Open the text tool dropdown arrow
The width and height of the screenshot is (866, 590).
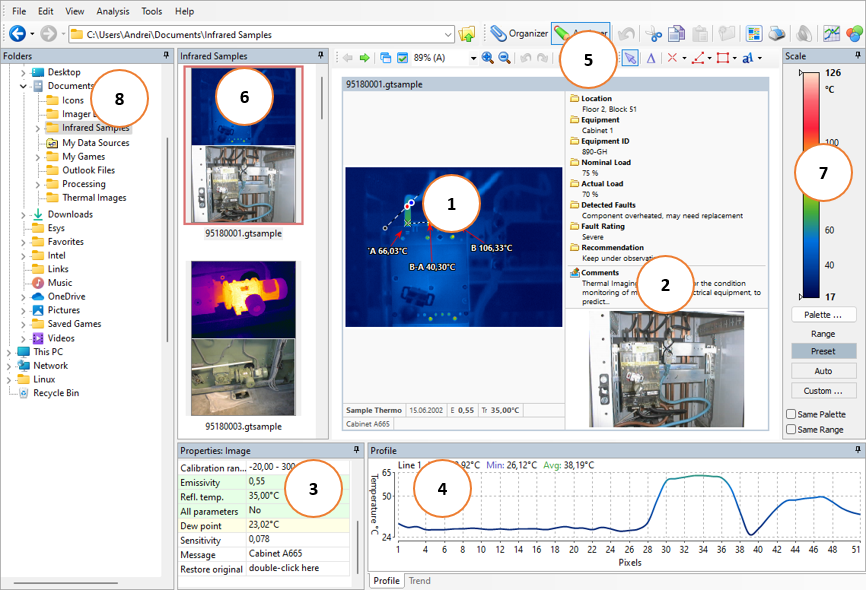tap(760, 58)
